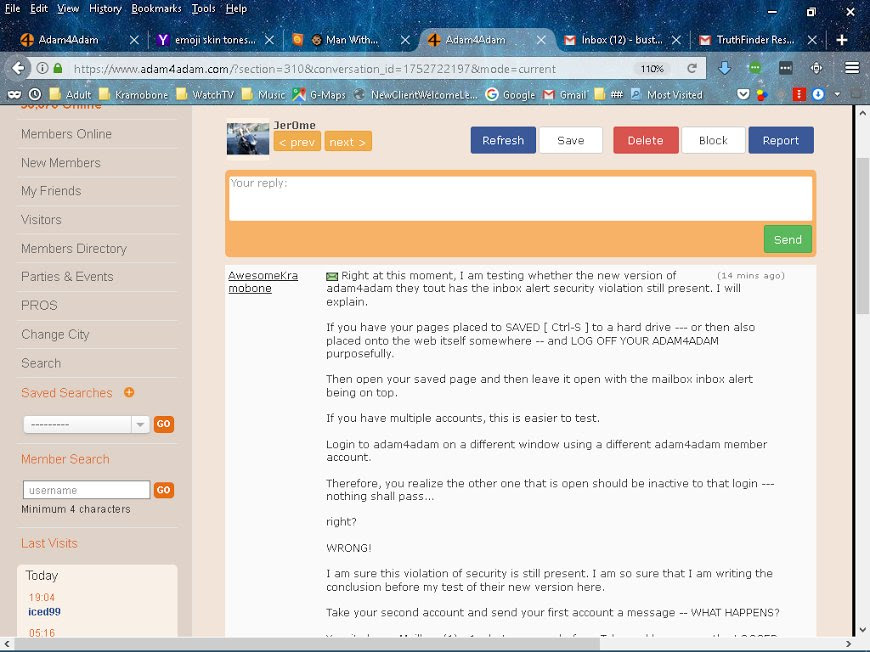
Task: Open the File menu
Action: tap(12, 9)
